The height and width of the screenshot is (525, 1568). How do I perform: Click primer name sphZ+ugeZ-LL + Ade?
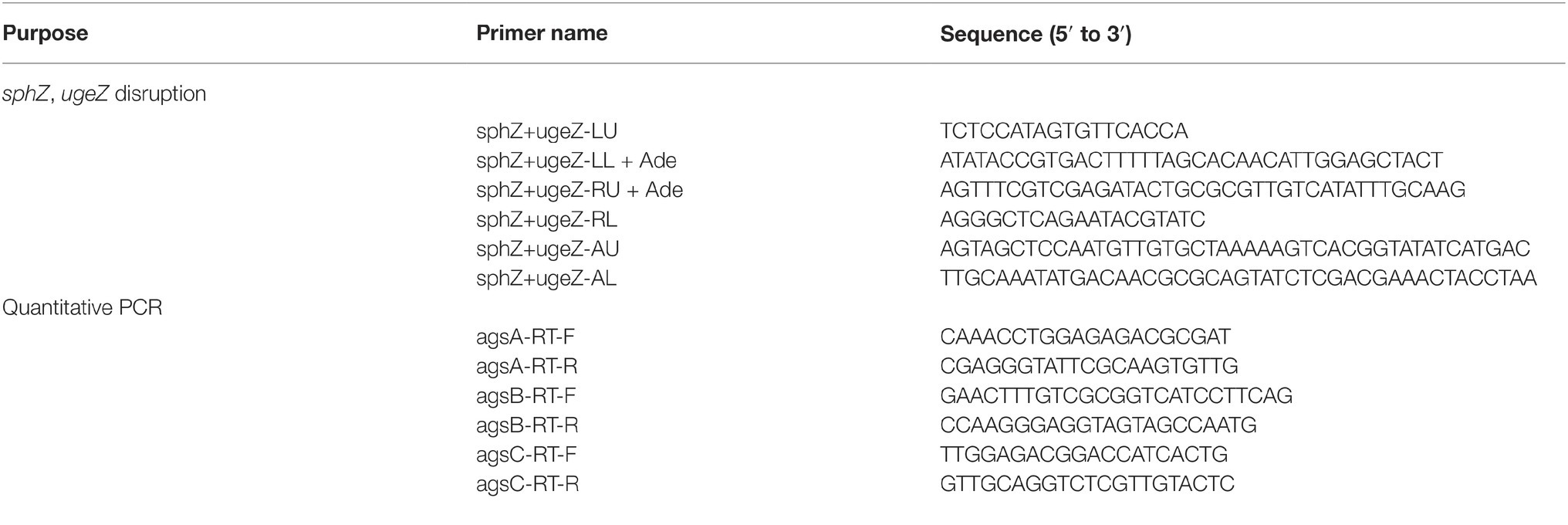pos(576,161)
